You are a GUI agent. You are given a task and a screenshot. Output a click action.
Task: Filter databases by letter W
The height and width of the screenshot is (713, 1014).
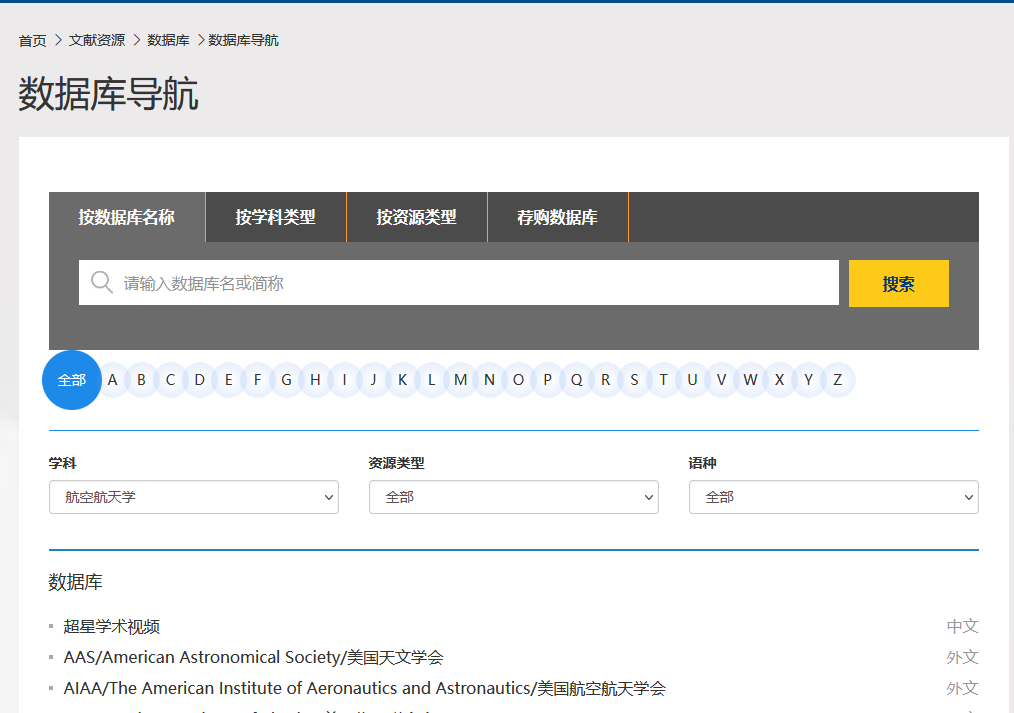[750, 380]
